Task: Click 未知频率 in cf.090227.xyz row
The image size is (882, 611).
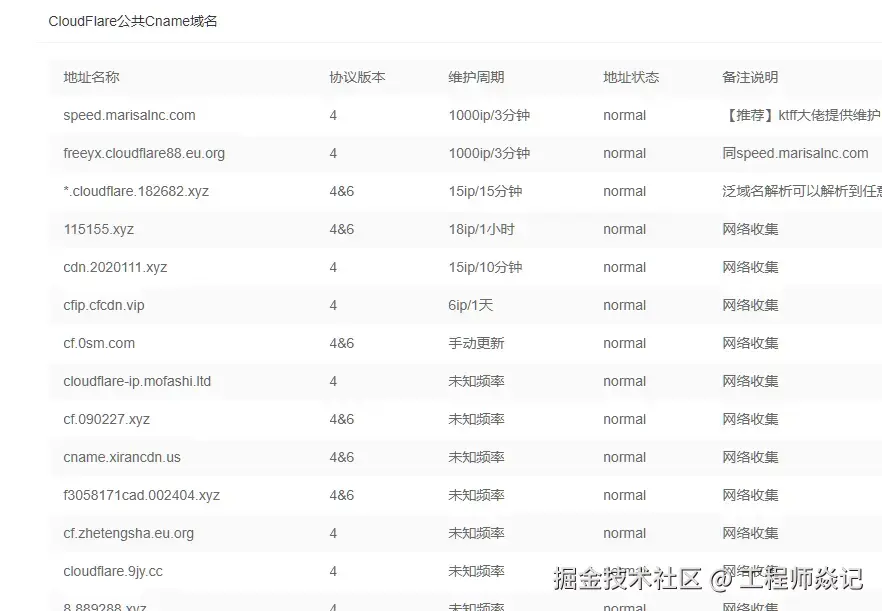Action: coord(476,419)
